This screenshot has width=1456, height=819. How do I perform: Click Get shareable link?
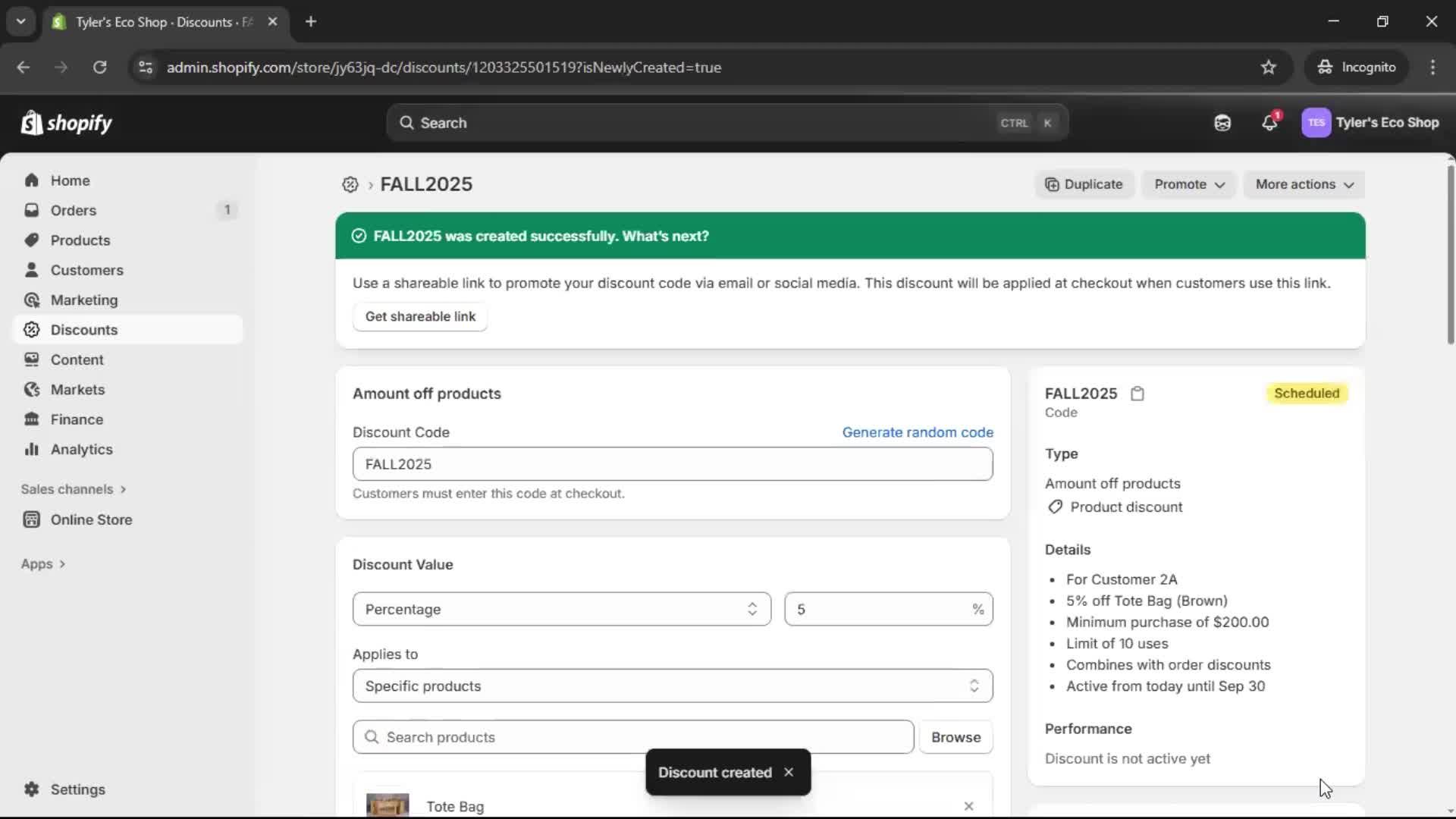click(420, 316)
